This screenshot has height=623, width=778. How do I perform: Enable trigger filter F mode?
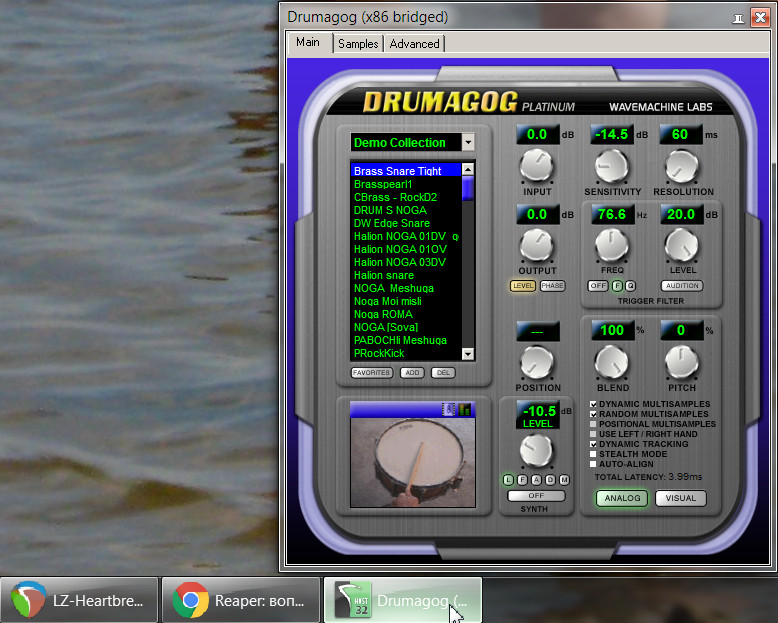point(617,286)
